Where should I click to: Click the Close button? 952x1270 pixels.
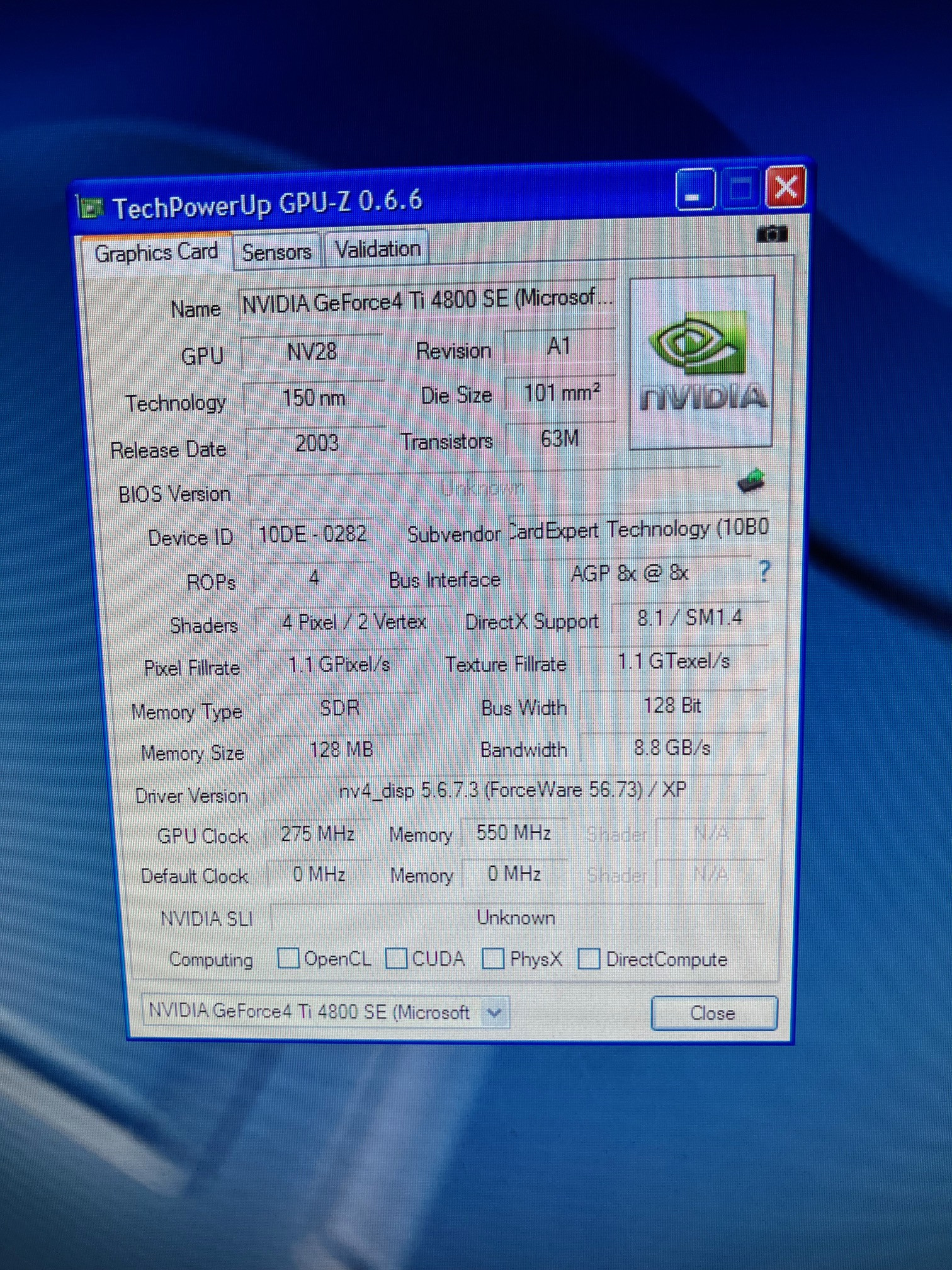[x=714, y=1013]
